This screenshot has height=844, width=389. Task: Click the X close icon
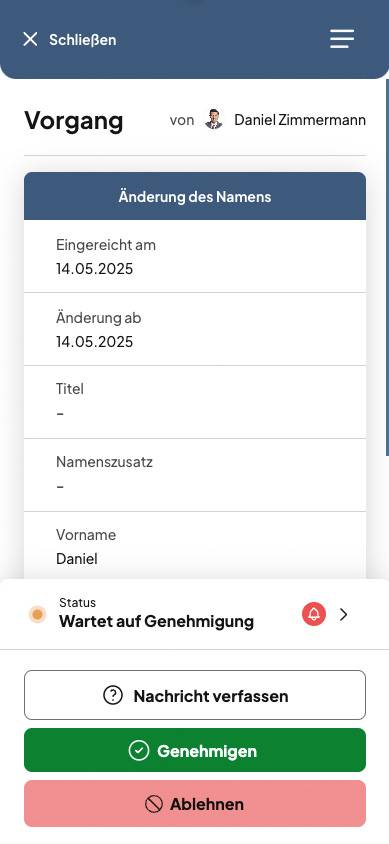point(30,39)
